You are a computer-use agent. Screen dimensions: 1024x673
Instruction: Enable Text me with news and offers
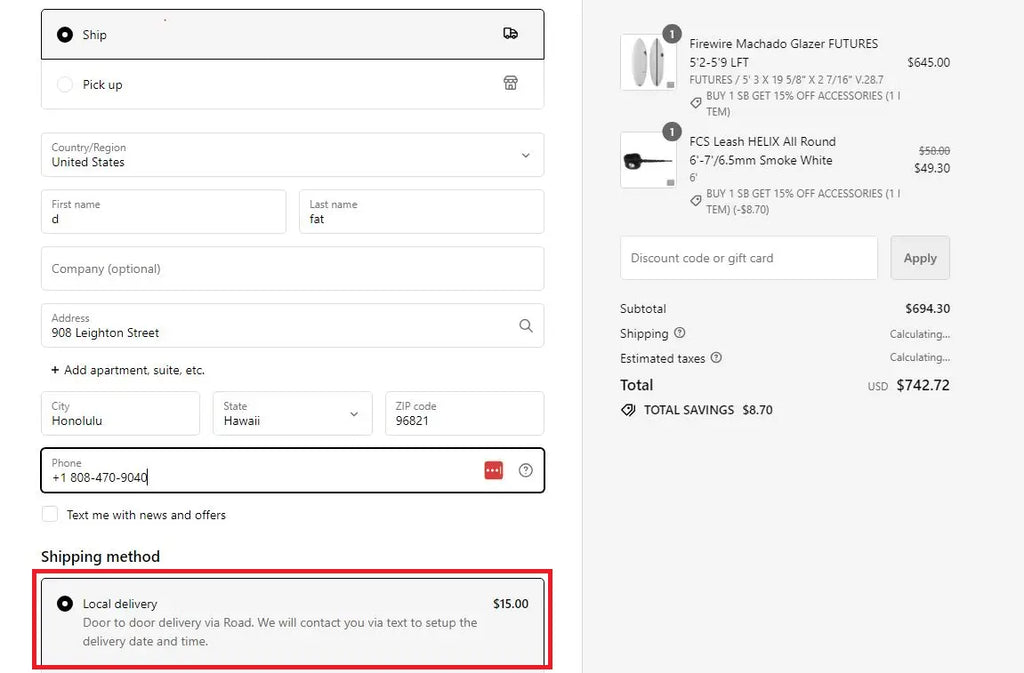pos(50,514)
